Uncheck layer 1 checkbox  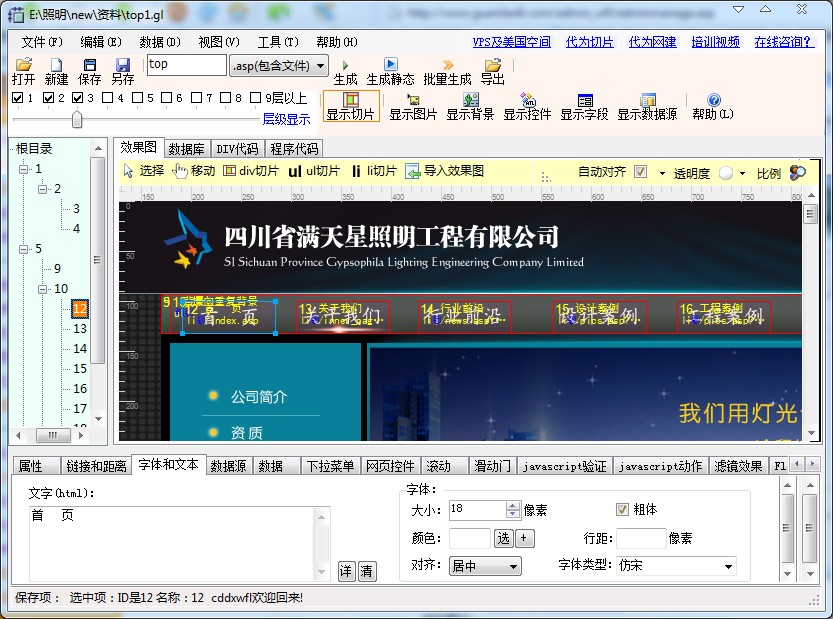(x=18, y=98)
